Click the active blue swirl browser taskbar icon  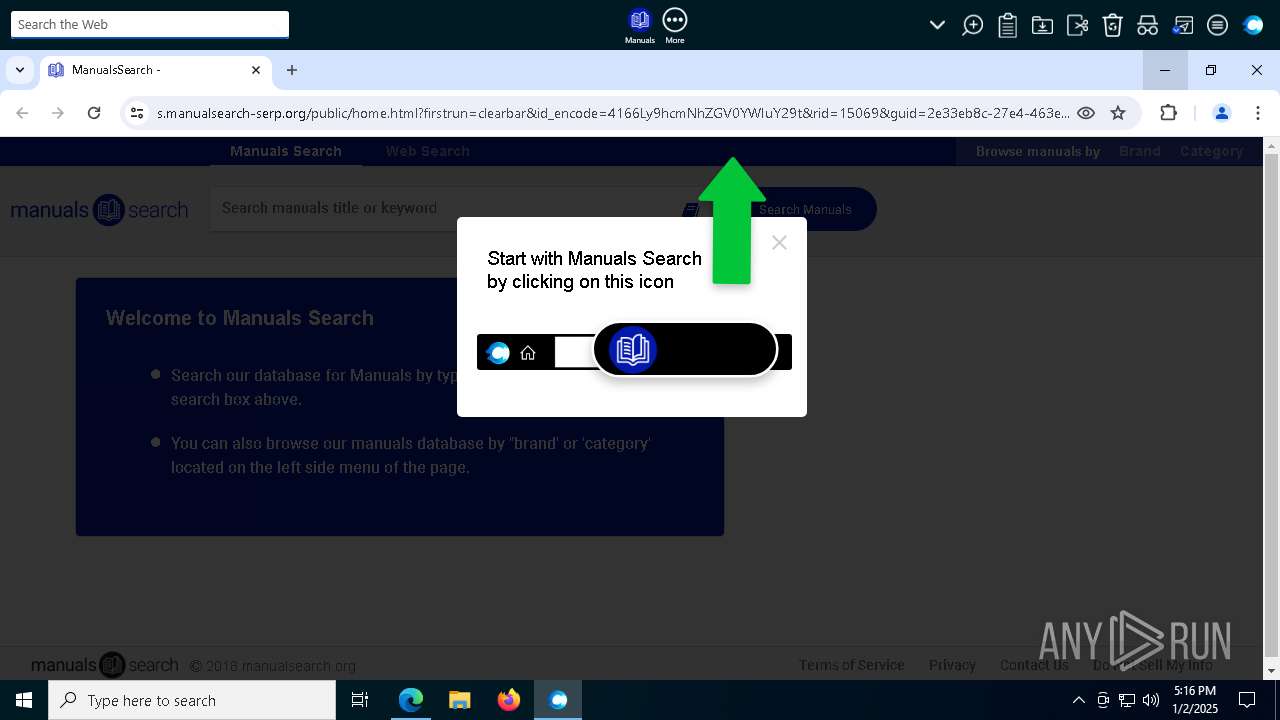[558, 700]
